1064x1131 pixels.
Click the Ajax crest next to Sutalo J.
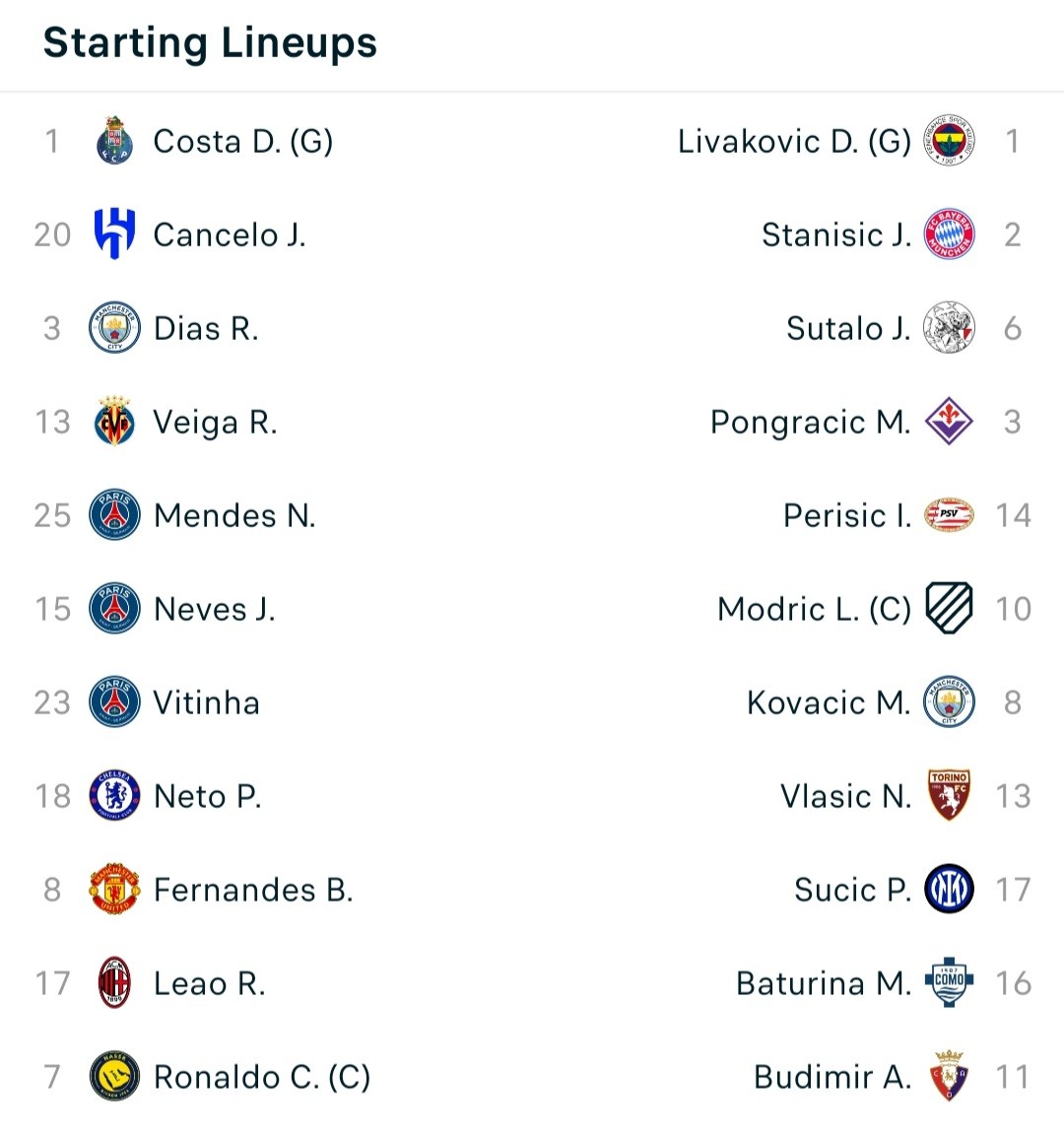tap(950, 327)
